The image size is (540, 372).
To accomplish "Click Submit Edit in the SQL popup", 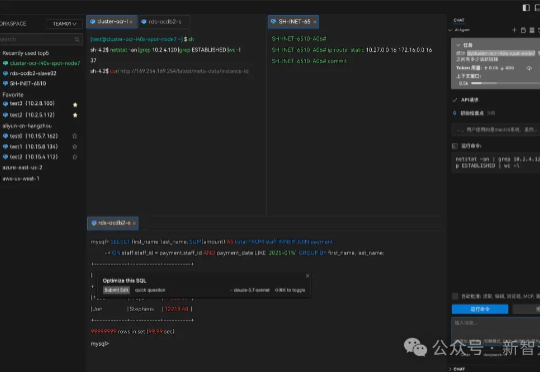I will 116,290.
